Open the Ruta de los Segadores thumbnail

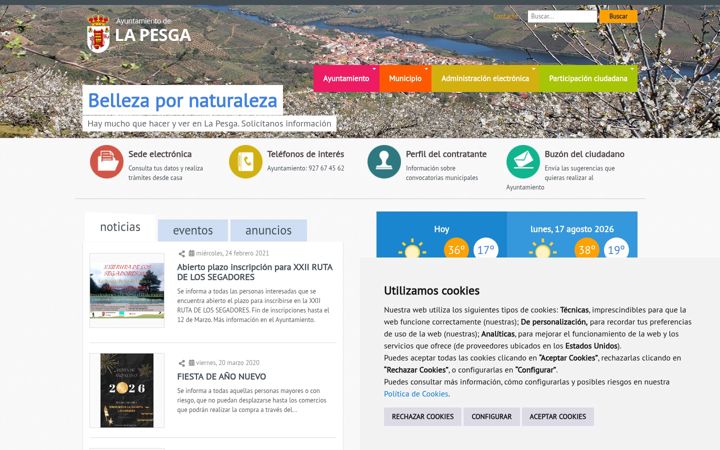[127, 290]
